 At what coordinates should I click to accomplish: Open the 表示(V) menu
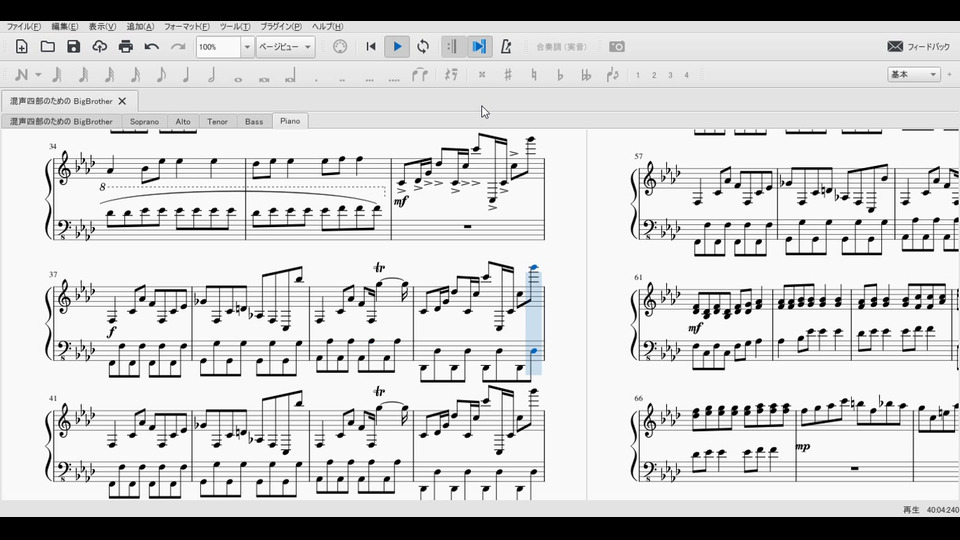click(x=102, y=27)
